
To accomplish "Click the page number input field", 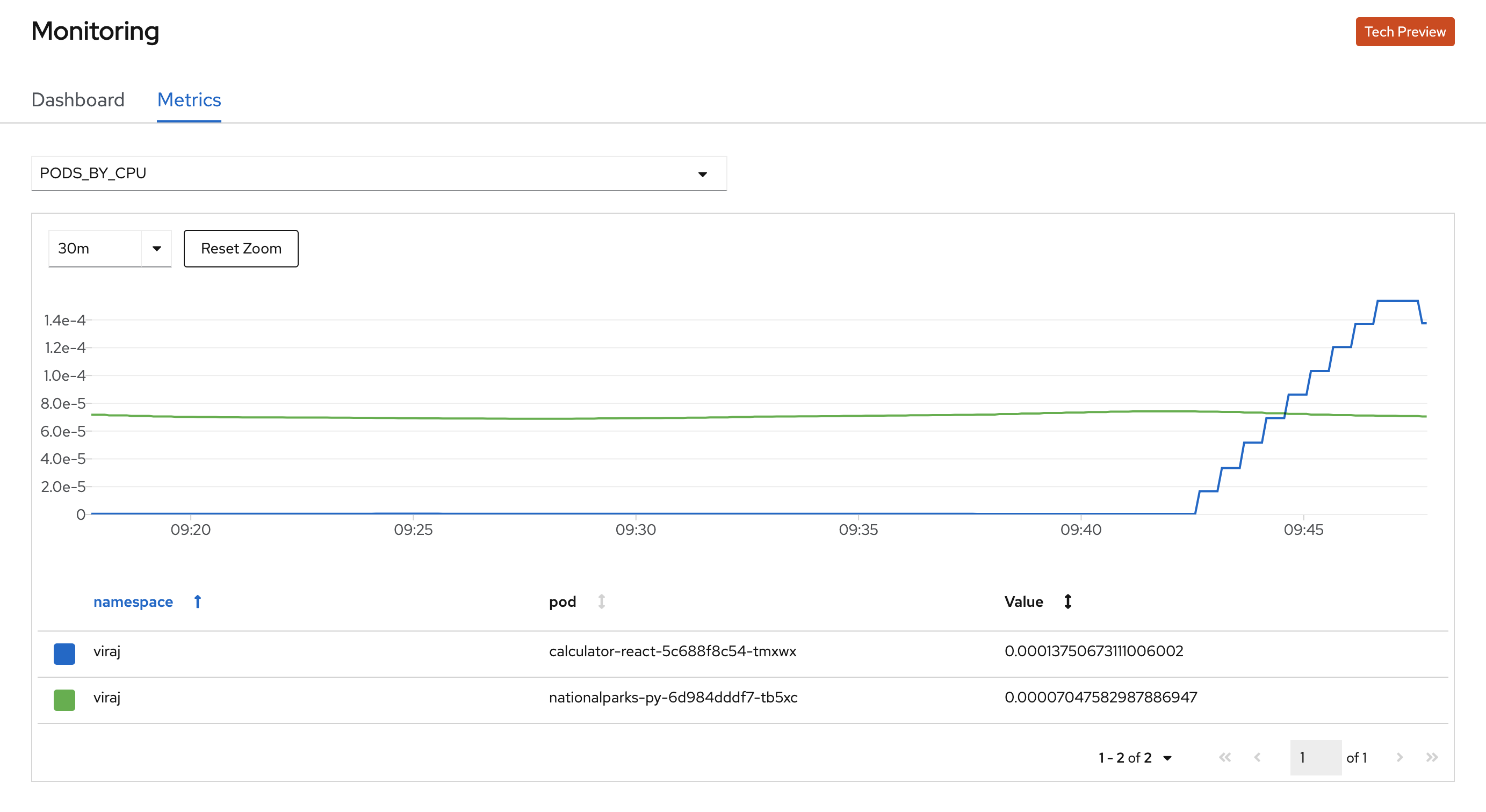I will [x=1315, y=757].
